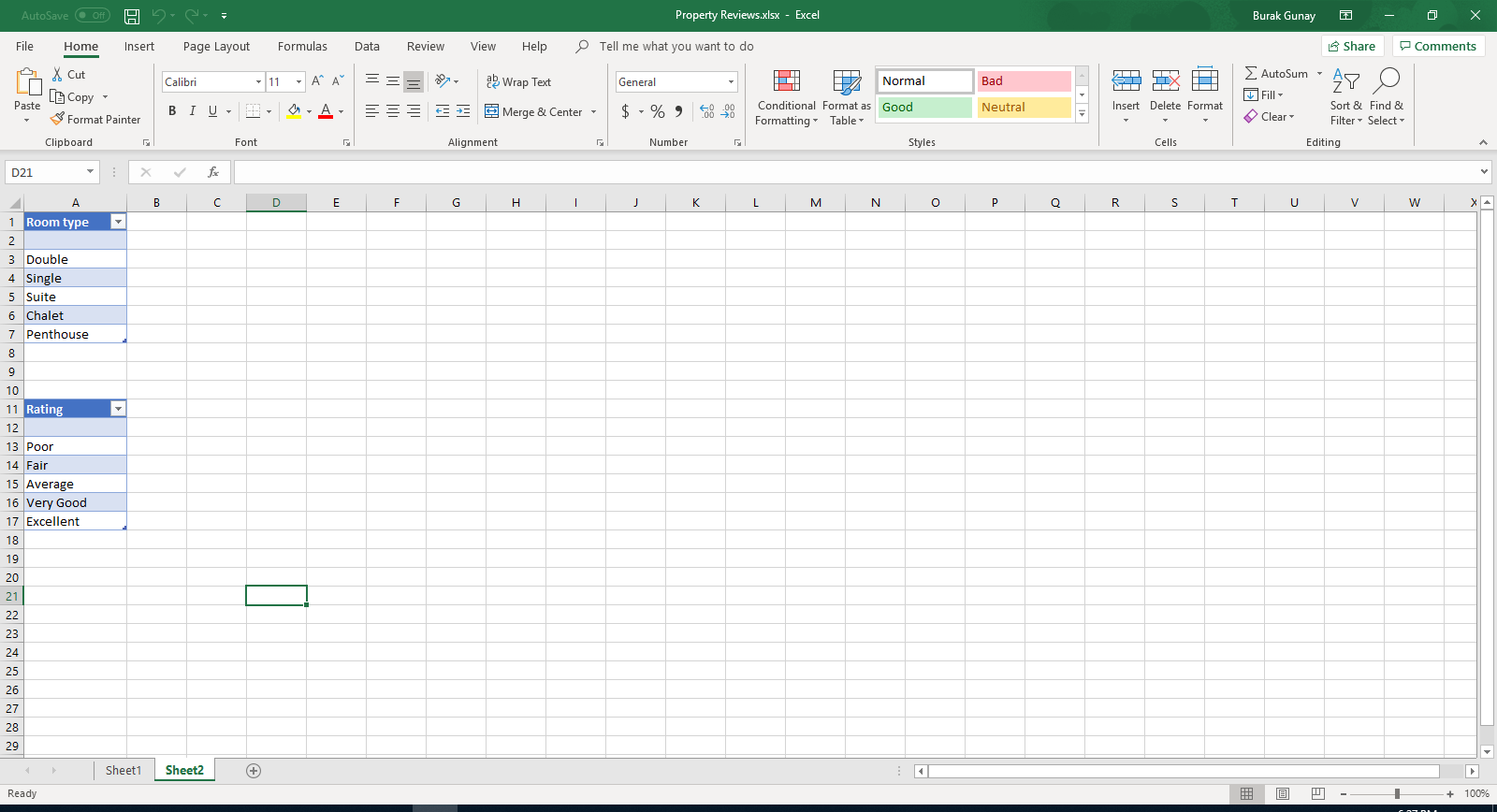Activate the Format Painter
This screenshot has width=1497, height=812.
tap(95, 120)
